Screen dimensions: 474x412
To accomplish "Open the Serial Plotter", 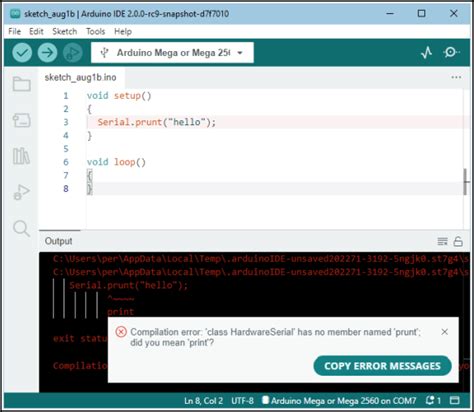I will tap(426, 53).
